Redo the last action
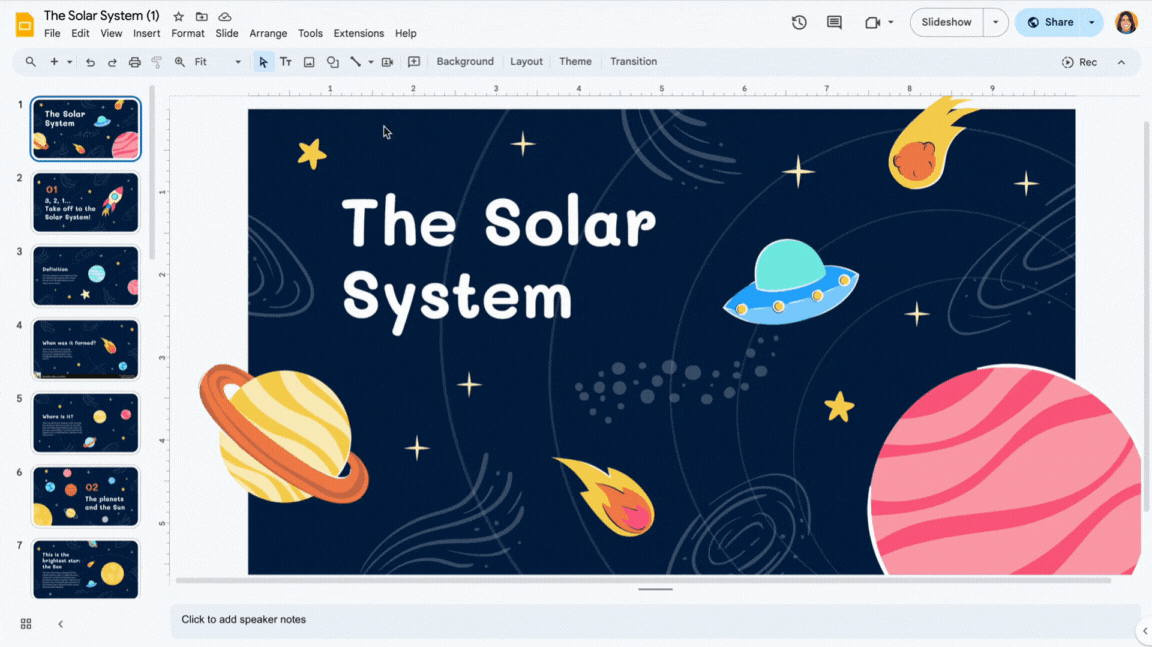The height and width of the screenshot is (647, 1152). point(112,62)
